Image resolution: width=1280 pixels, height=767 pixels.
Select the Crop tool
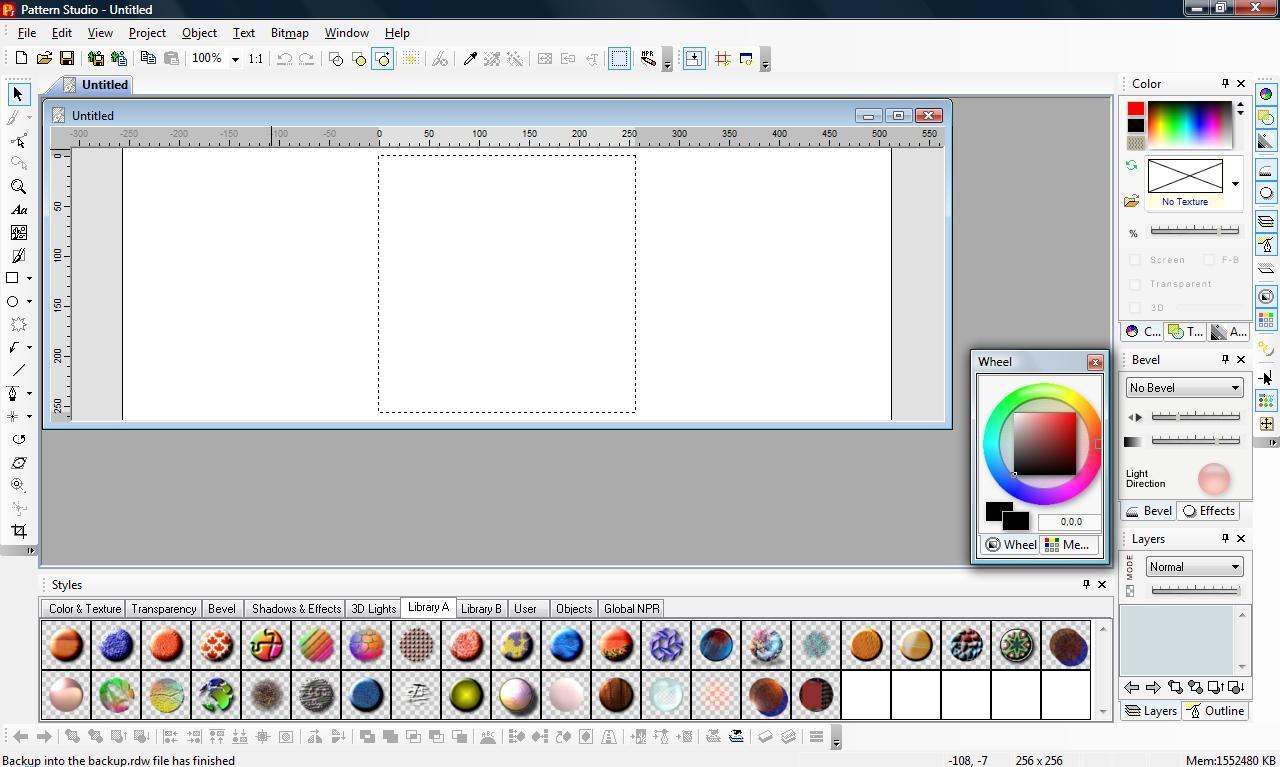(x=18, y=532)
